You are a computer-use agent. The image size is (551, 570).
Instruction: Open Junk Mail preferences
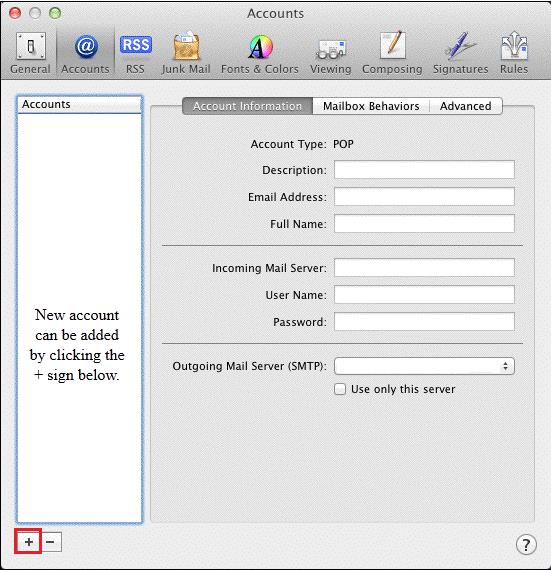click(x=186, y=53)
